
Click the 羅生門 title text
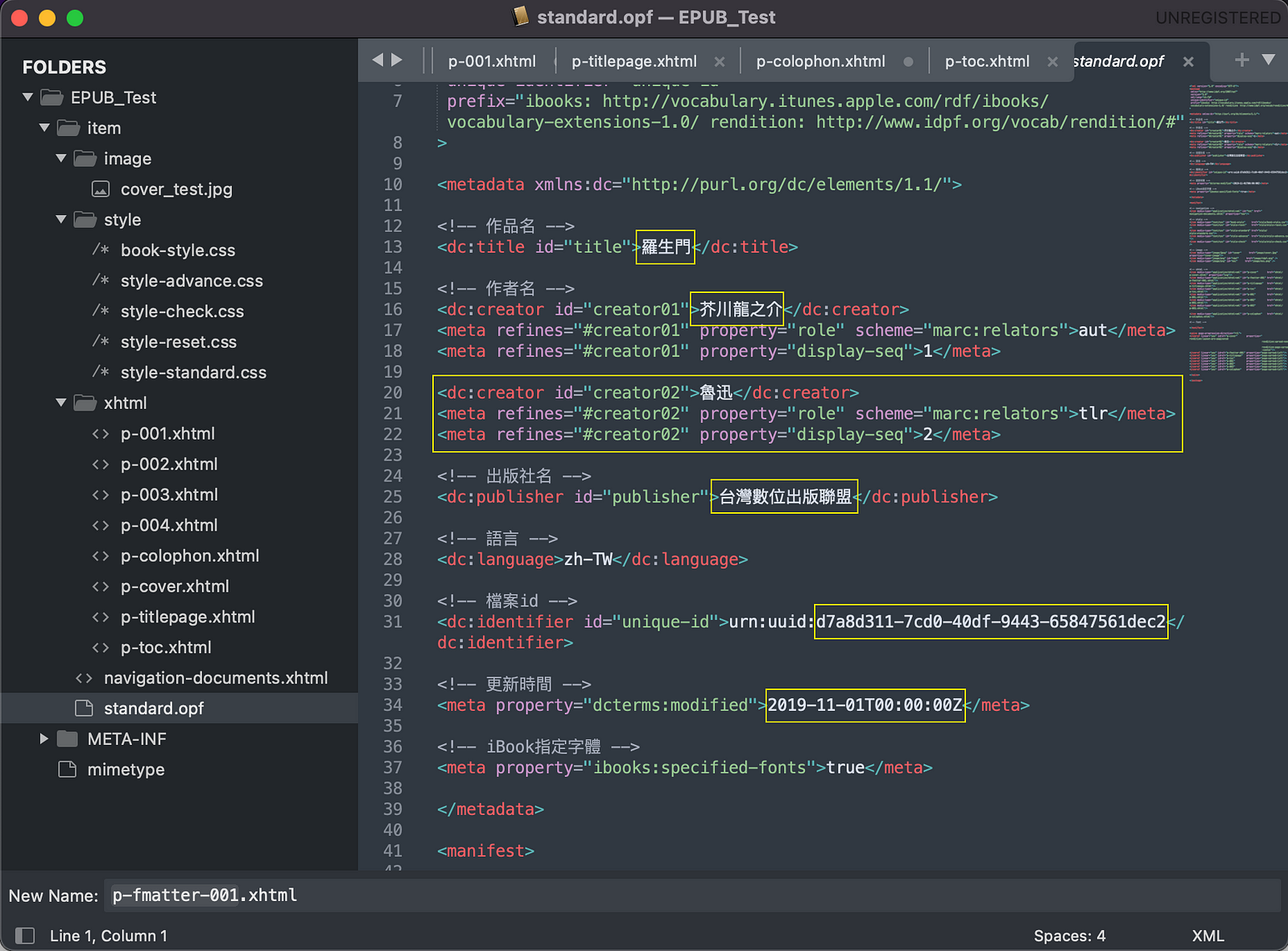pos(666,247)
